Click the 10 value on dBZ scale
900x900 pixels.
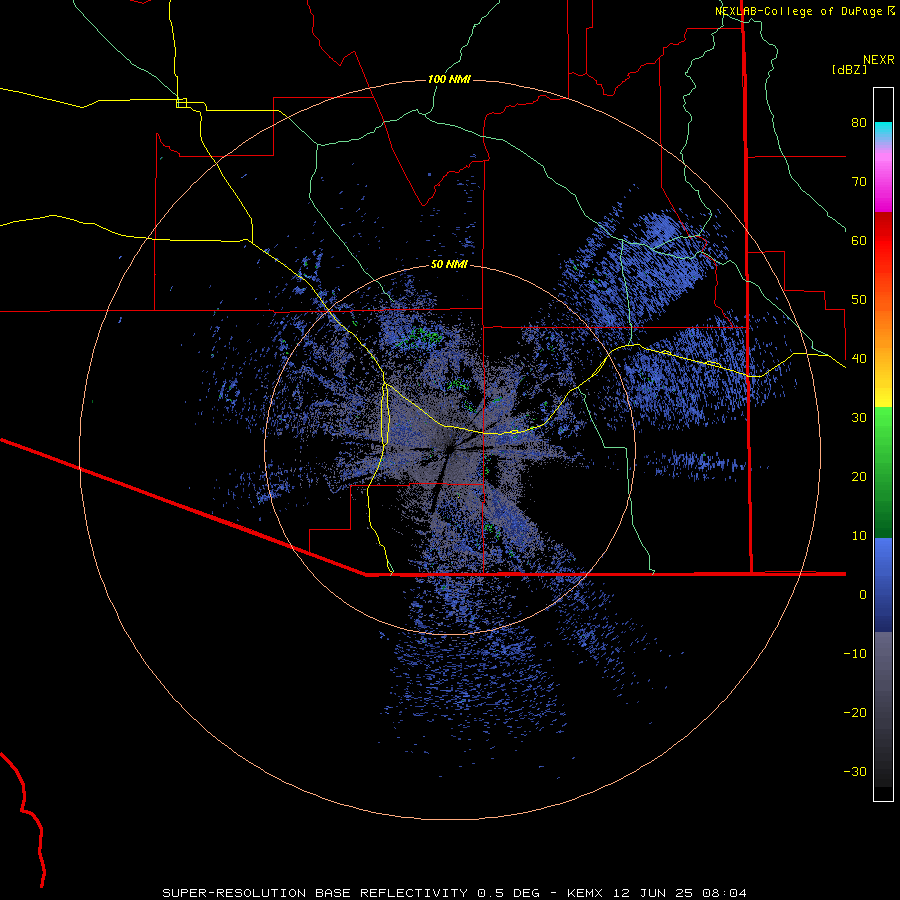pos(859,536)
